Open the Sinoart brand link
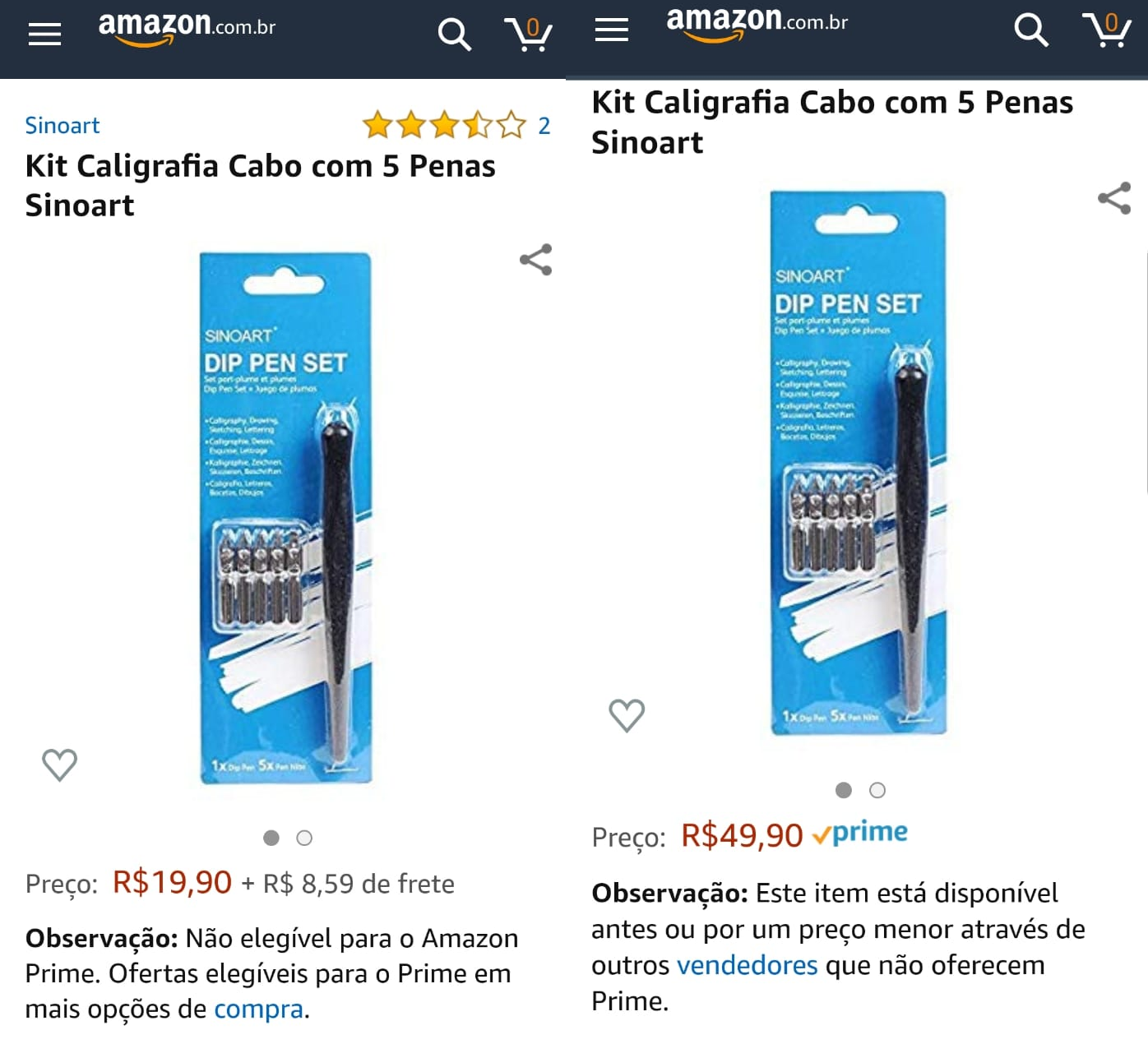The image size is (1148, 1044). (x=62, y=126)
